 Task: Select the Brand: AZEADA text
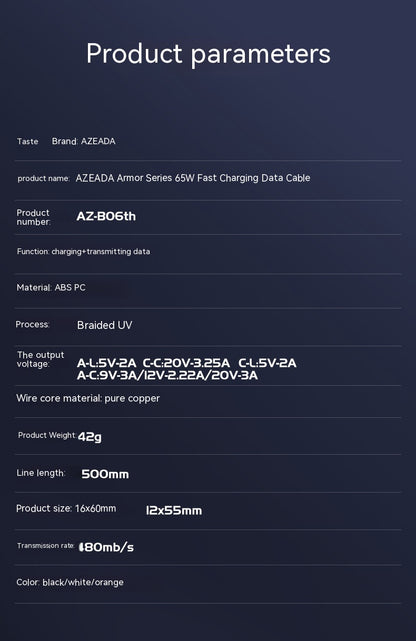click(84, 141)
